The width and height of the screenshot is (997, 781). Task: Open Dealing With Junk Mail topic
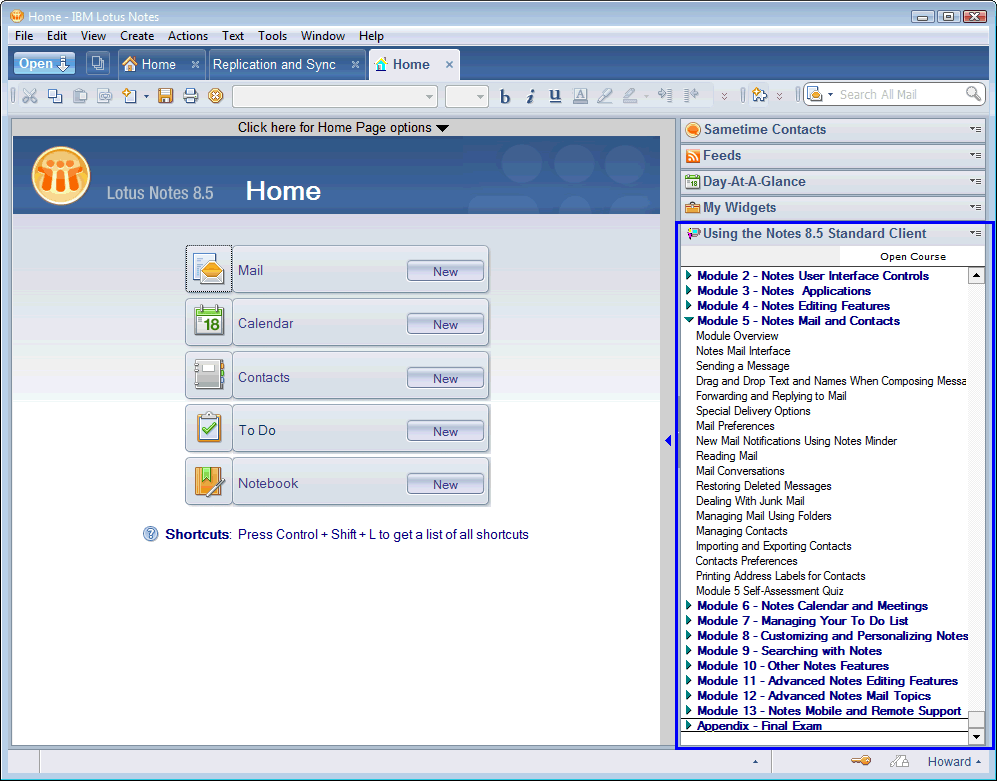click(x=750, y=501)
